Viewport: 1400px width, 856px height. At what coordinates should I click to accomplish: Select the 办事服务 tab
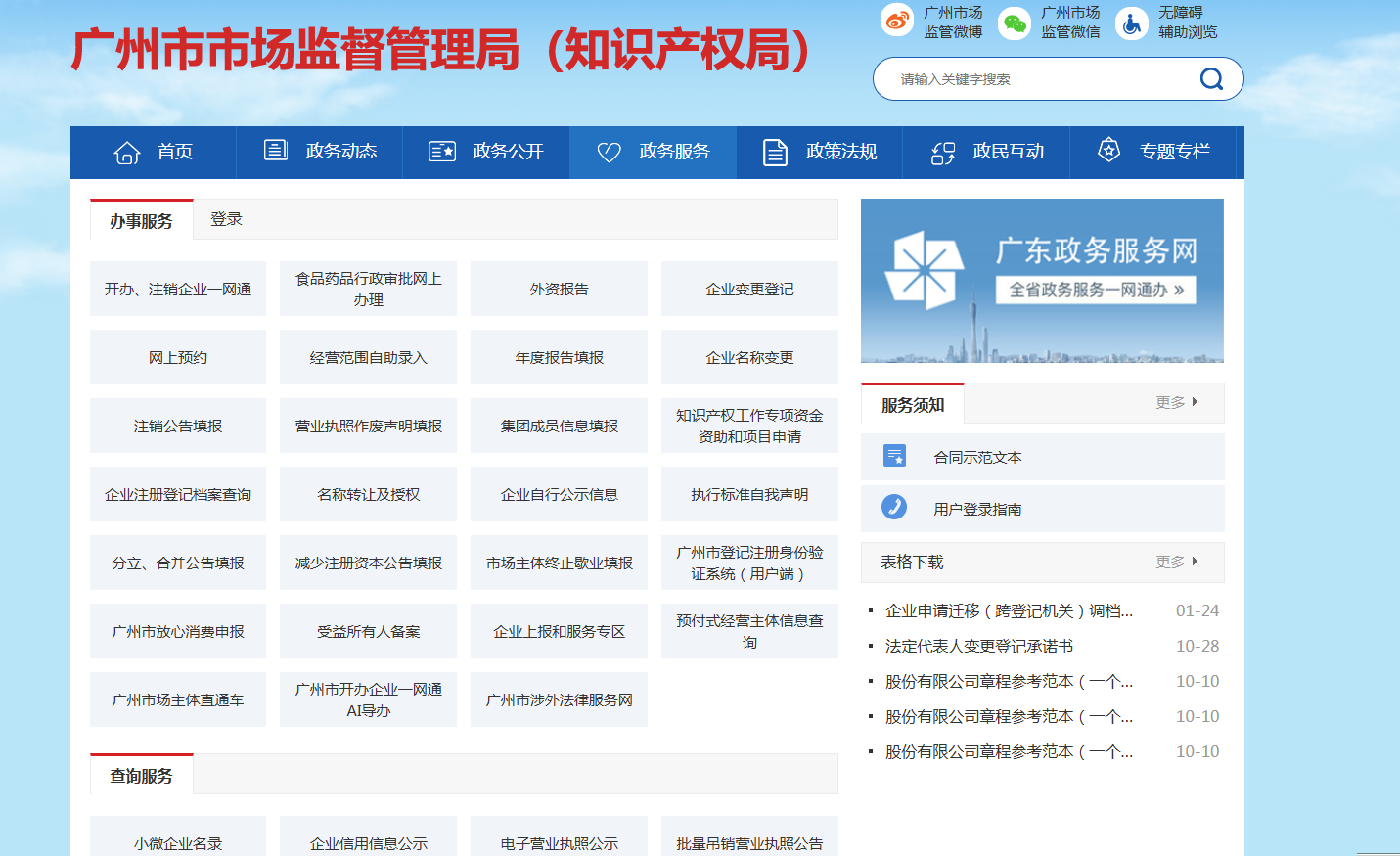tap(141, 221)
